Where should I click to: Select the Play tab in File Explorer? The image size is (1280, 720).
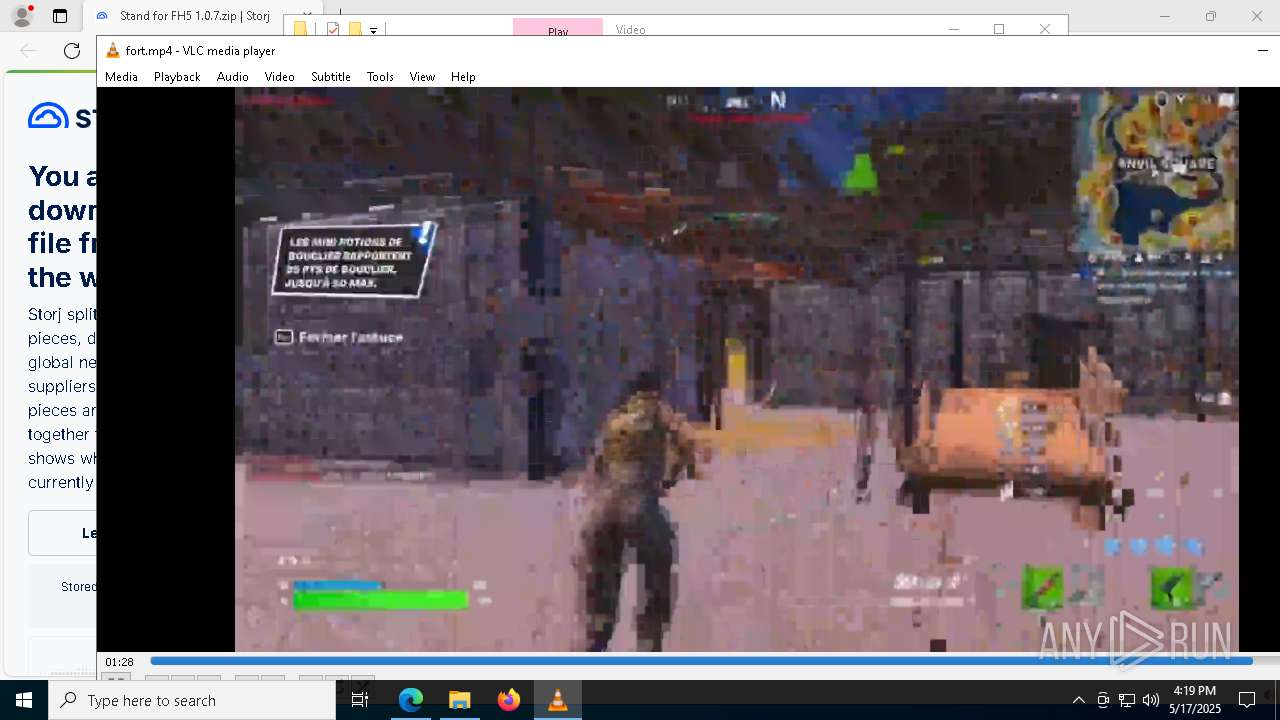[558, 29]
